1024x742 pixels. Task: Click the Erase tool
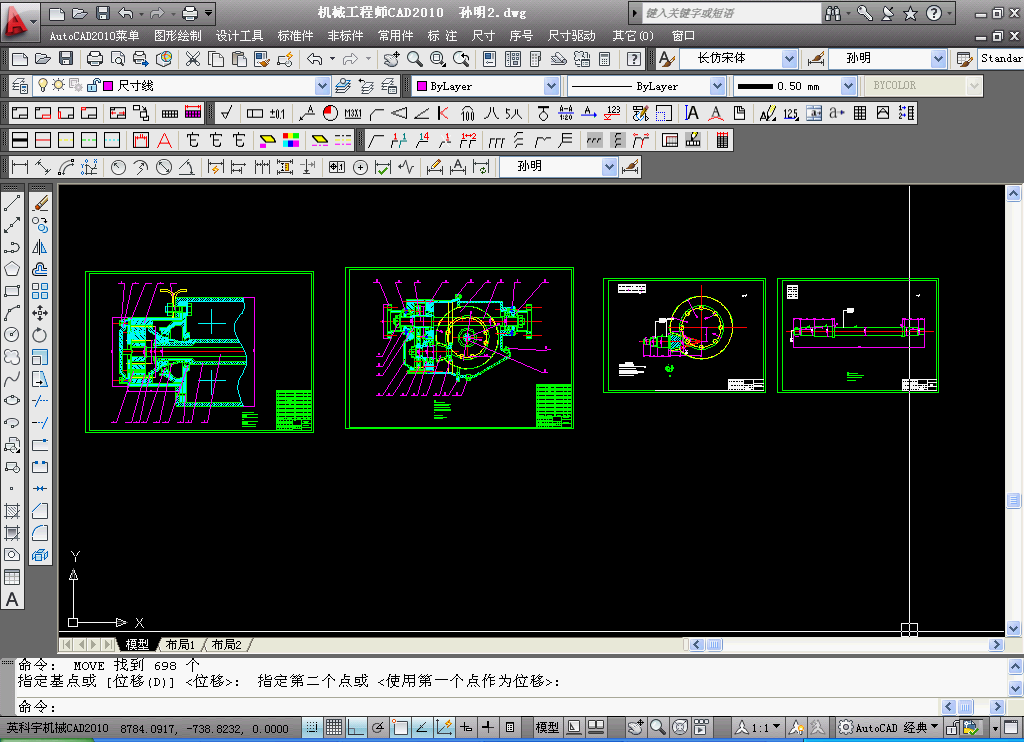click(x=40, y=203)
